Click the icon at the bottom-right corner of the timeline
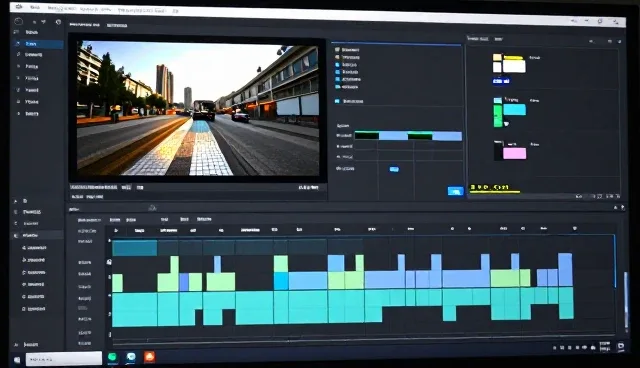 [621, 346]
